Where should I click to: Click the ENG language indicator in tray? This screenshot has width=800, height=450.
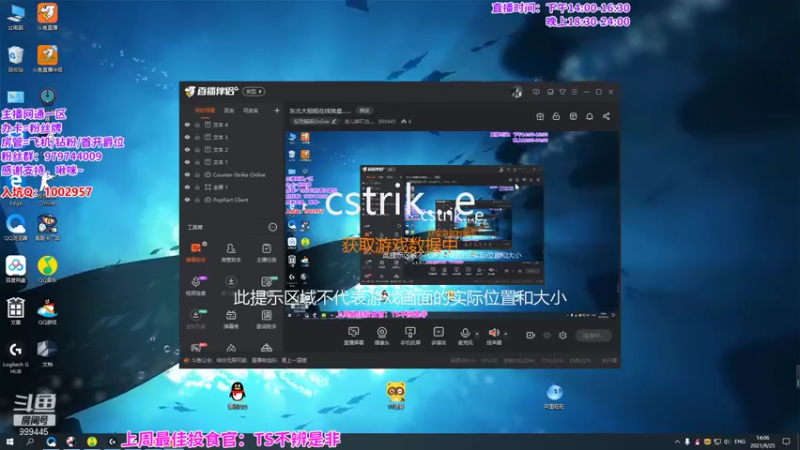[x=739, y=442]
